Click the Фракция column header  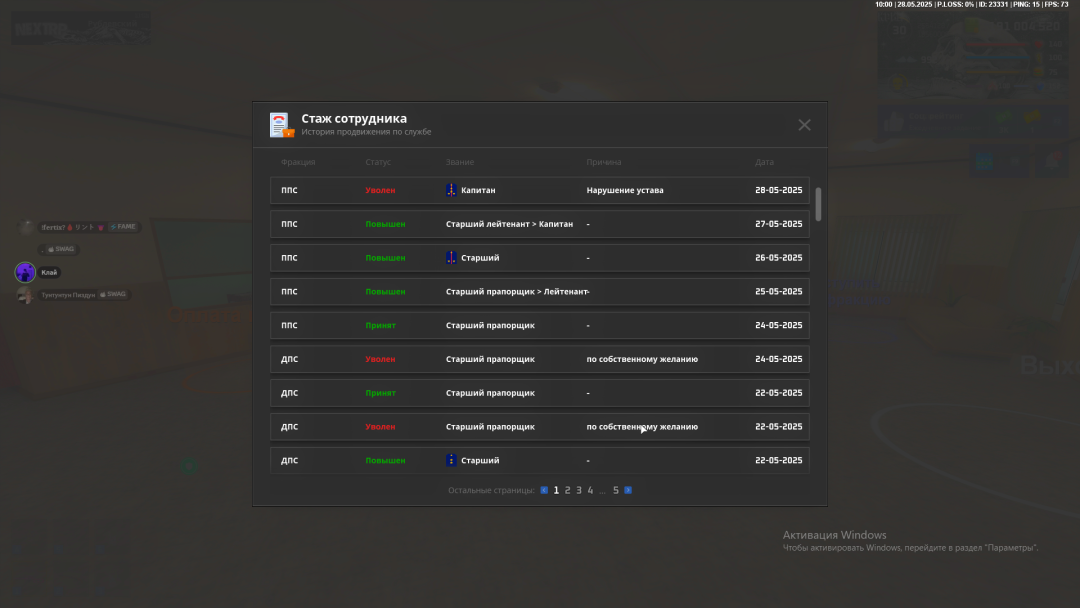tap(298, 162)
